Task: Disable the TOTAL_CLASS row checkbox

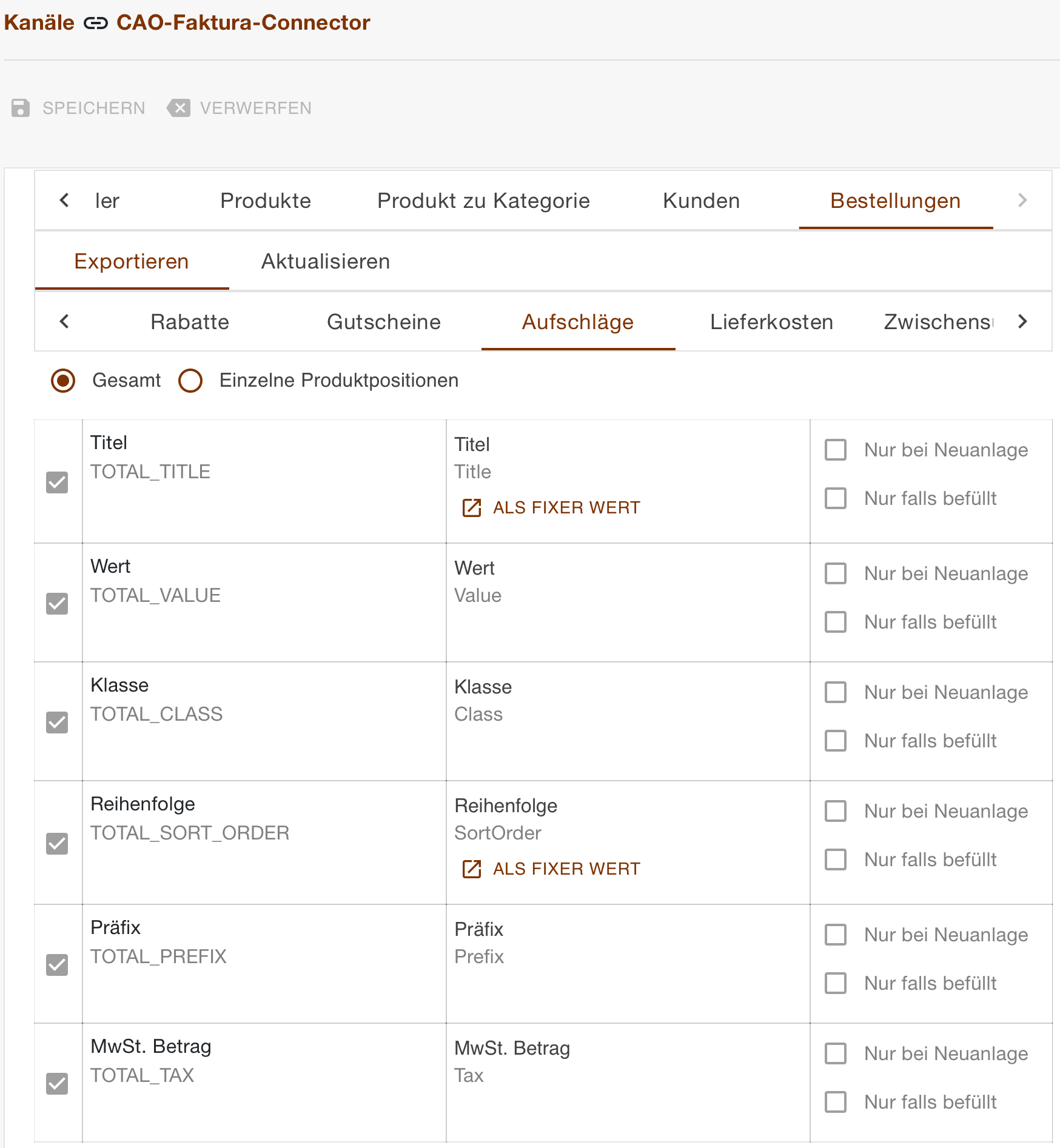Action: click(x=57, y=723)
